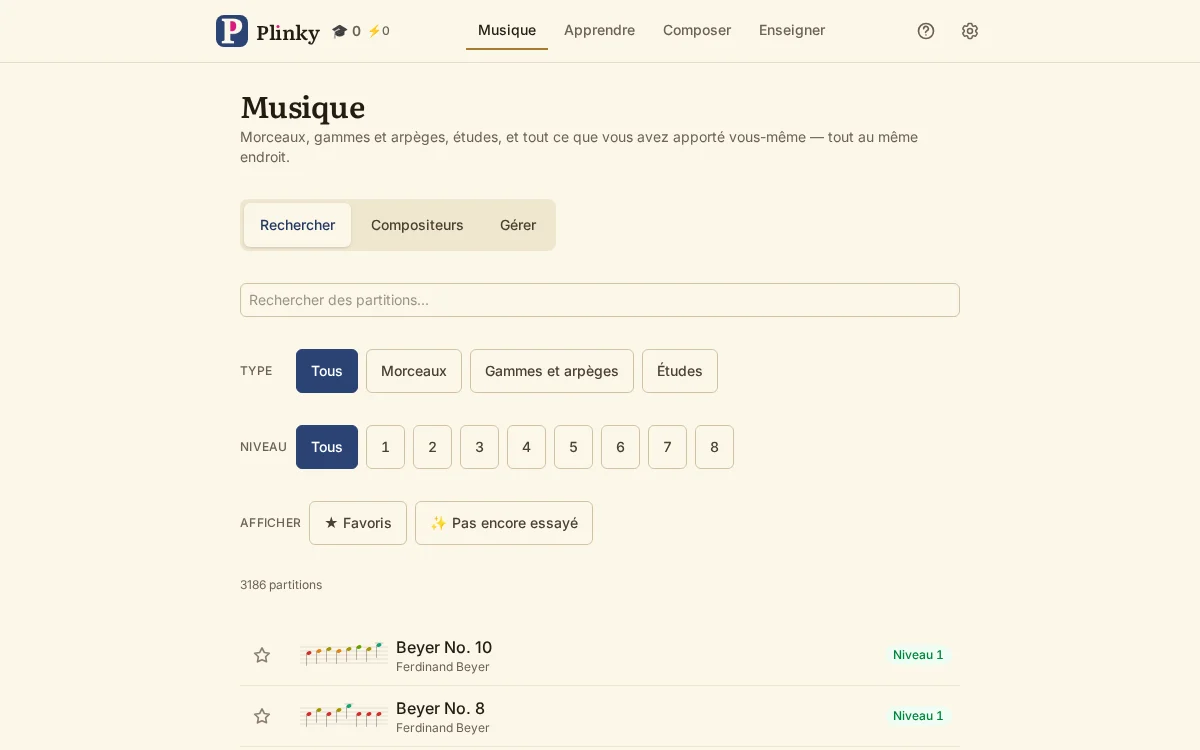This screenshot has width=1200, height=750.
Task: Click Ferdinand Beyer under Beyer No. 10
Action: pyautogui.click(x=443, y=667)
